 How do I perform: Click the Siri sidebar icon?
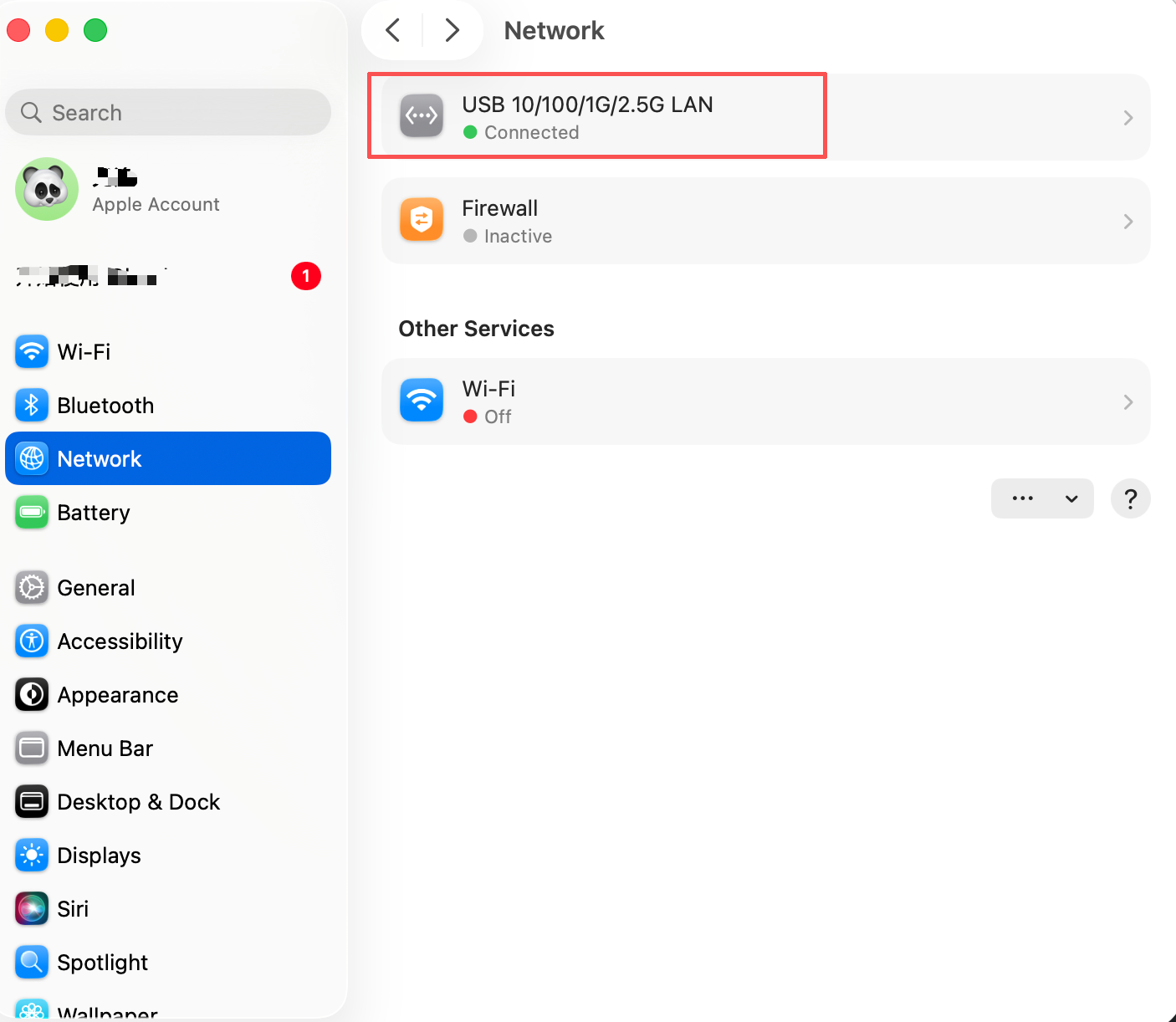(x=32, y=909)
